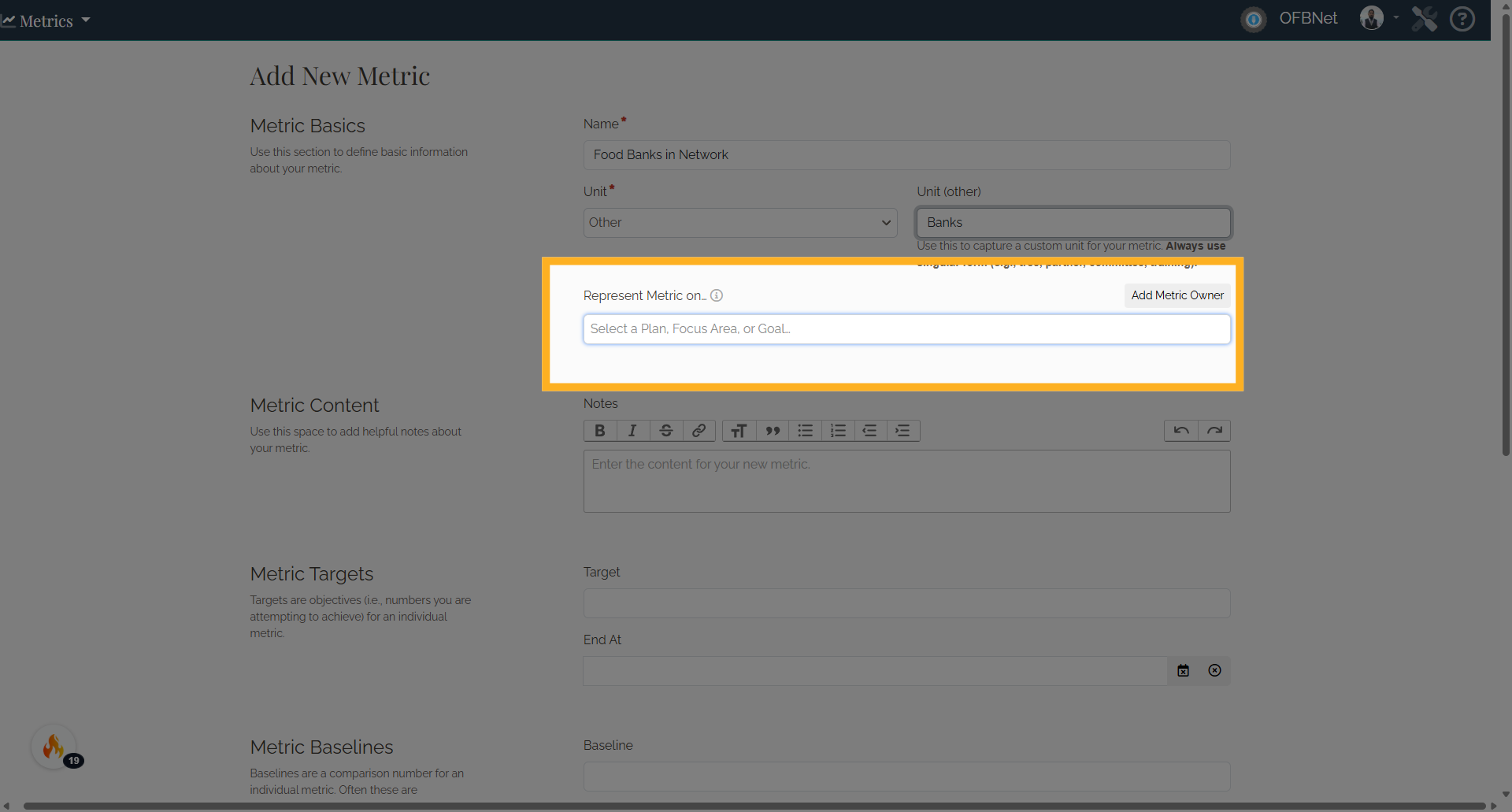Click info icon next to Represent Metric on

point(717,296)
